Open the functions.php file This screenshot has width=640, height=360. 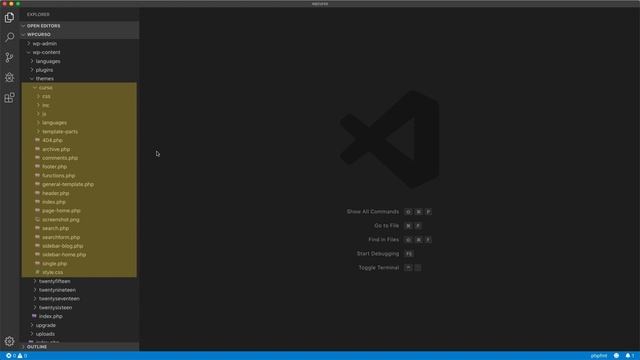coord(80,176)
